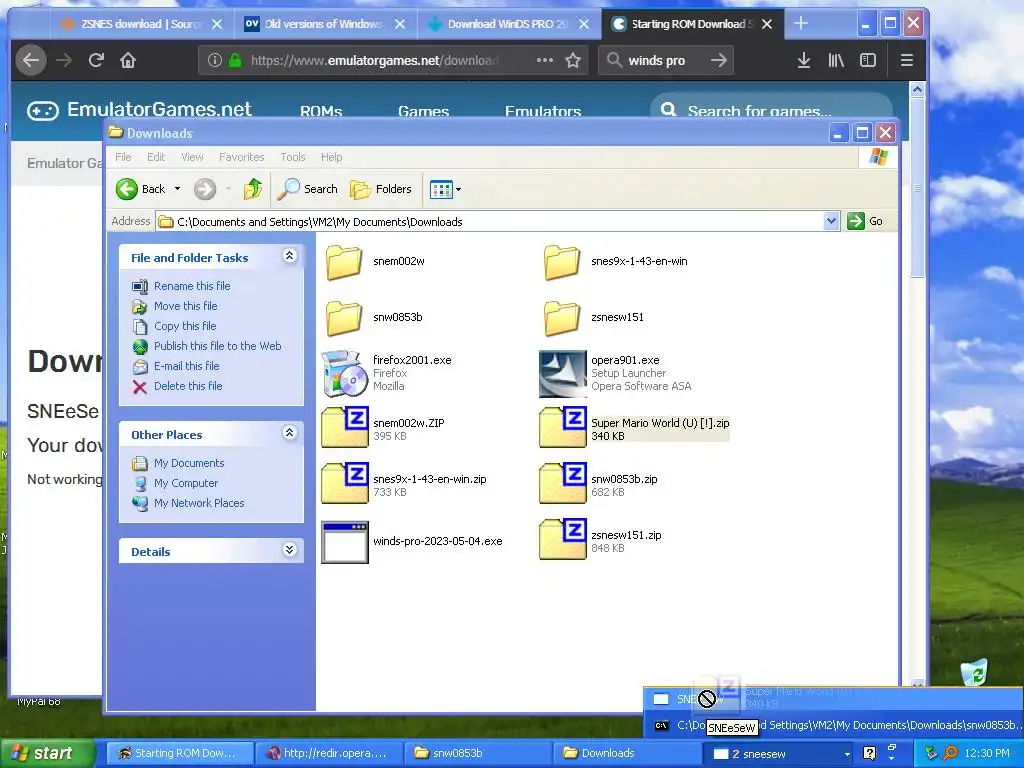The image size is (1024, 768).
Task: Select the zsnesw151 folder icon
Action: 562,318
